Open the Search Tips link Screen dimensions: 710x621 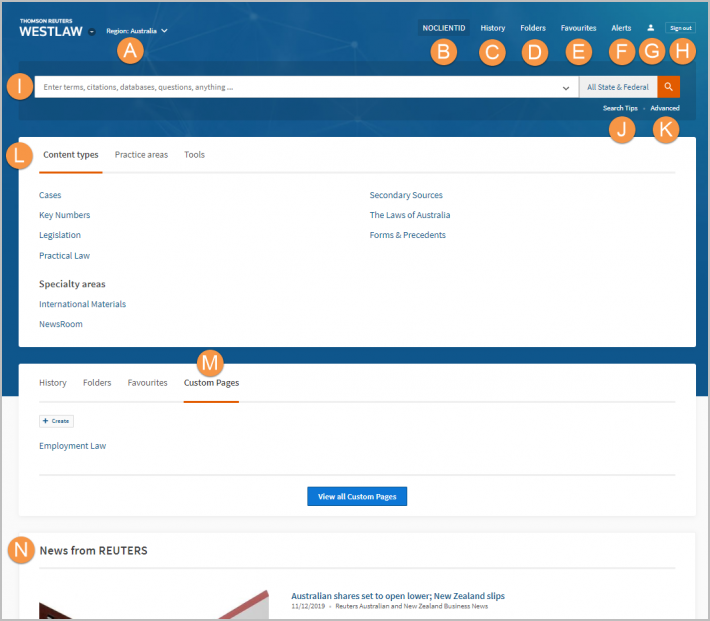tap(620, 108)
